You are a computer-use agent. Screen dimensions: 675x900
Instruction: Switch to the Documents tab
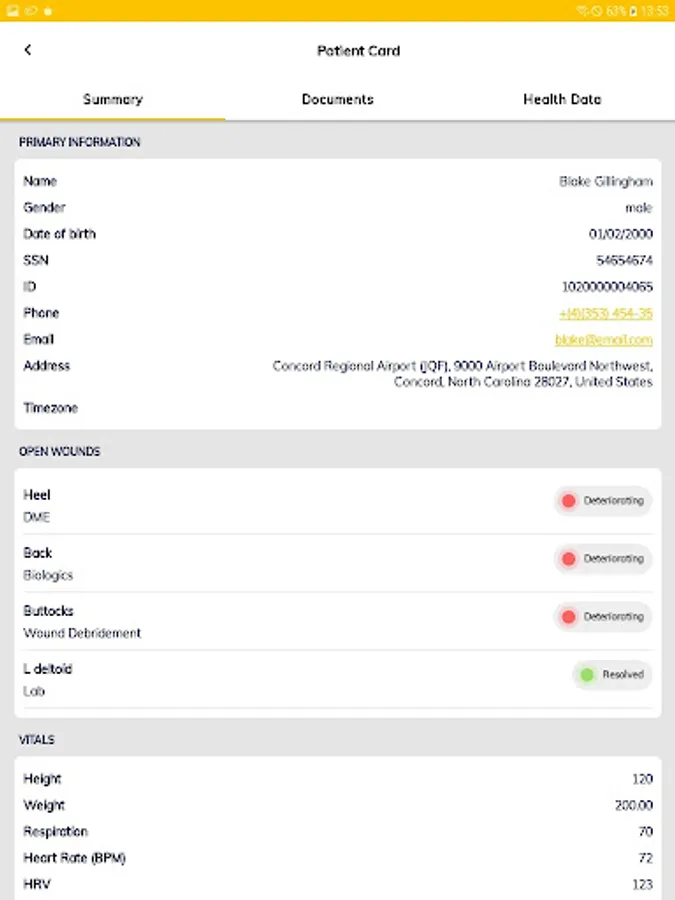pyautogui.click(x=338, y=99)
